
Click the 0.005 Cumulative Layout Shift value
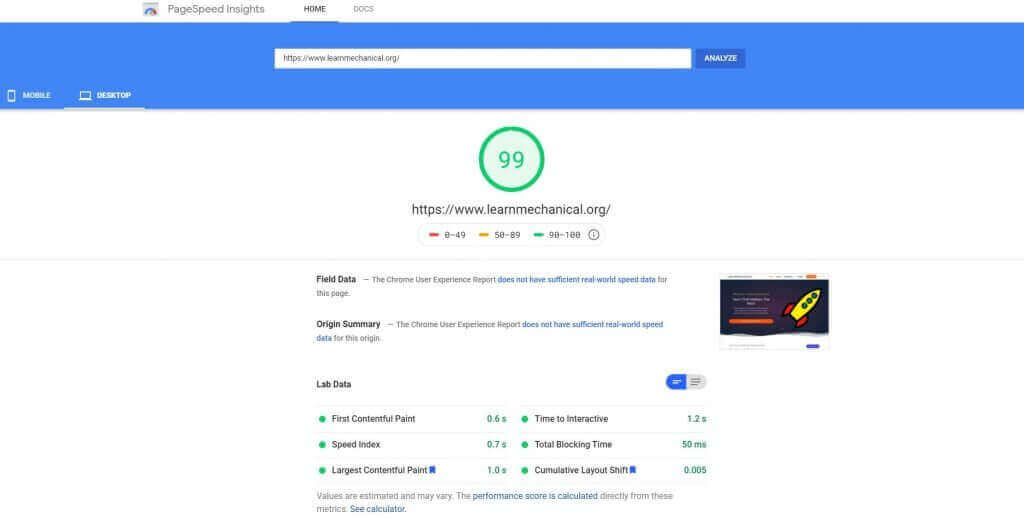[x=695, y=470]
